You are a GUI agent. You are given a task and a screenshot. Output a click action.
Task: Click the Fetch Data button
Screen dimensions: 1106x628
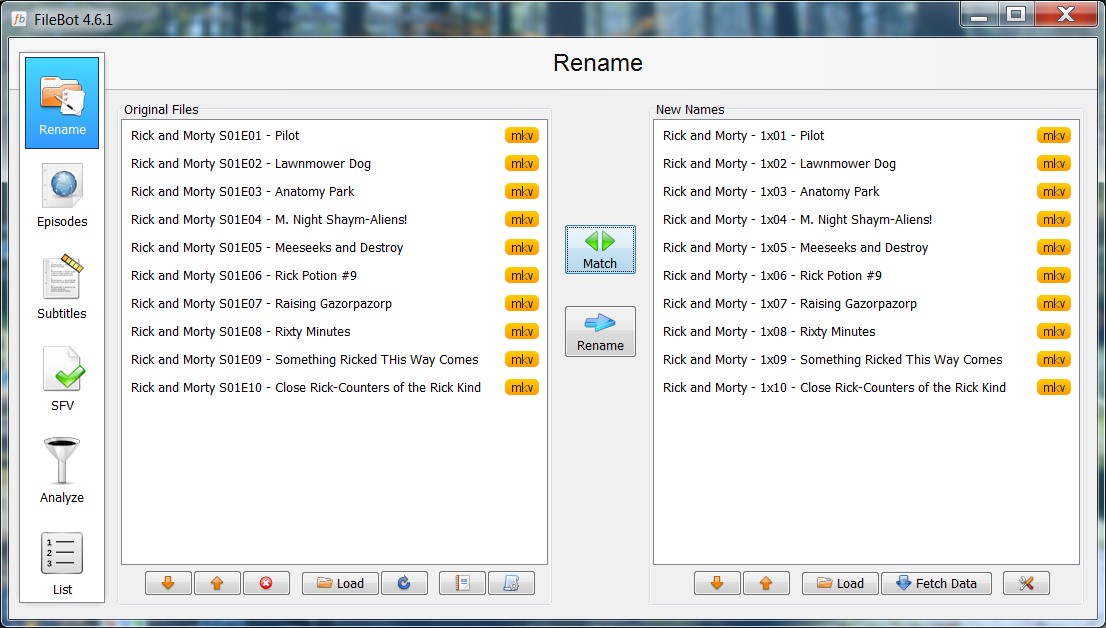[x=937, y=584]
